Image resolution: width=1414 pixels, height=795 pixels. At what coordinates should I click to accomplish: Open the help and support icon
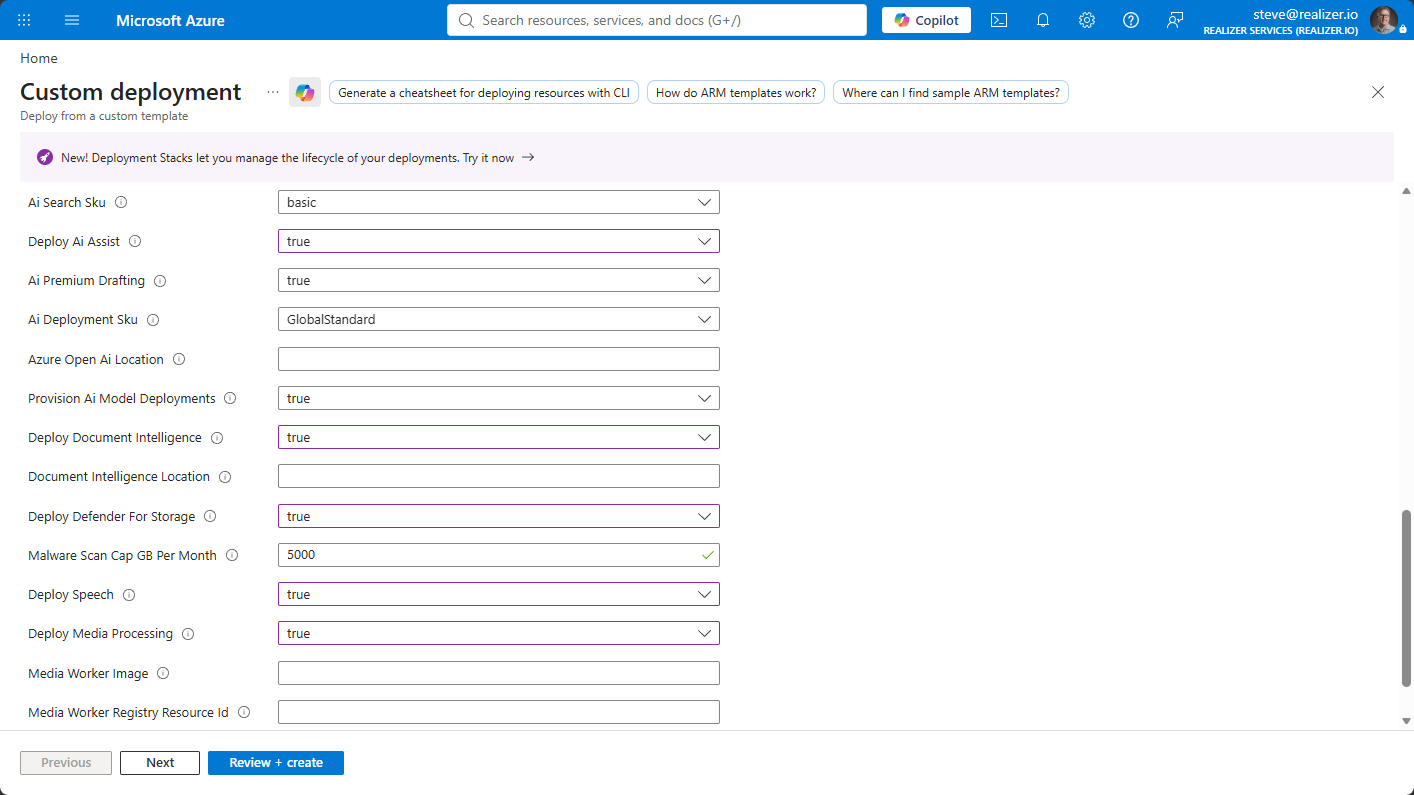click(x=1131, y=20)
